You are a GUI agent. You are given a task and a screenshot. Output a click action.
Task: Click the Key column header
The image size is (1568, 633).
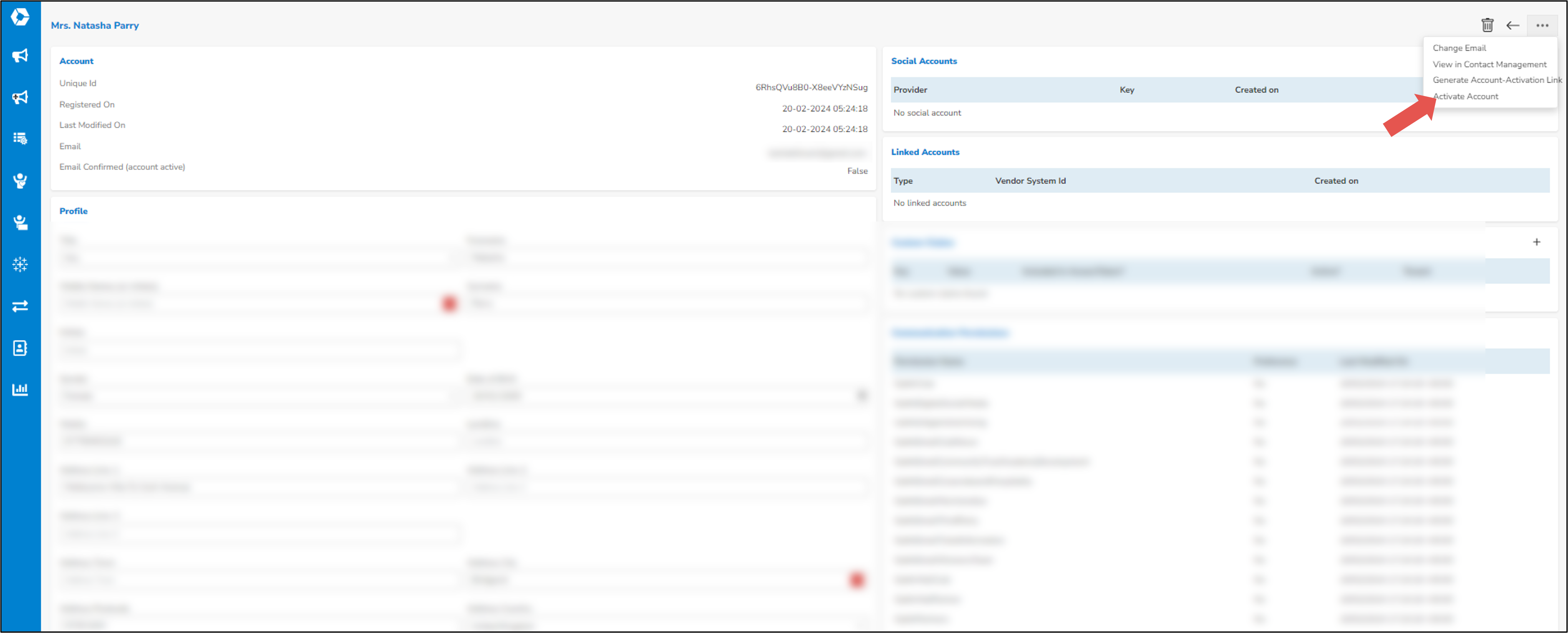[1127, 90]
